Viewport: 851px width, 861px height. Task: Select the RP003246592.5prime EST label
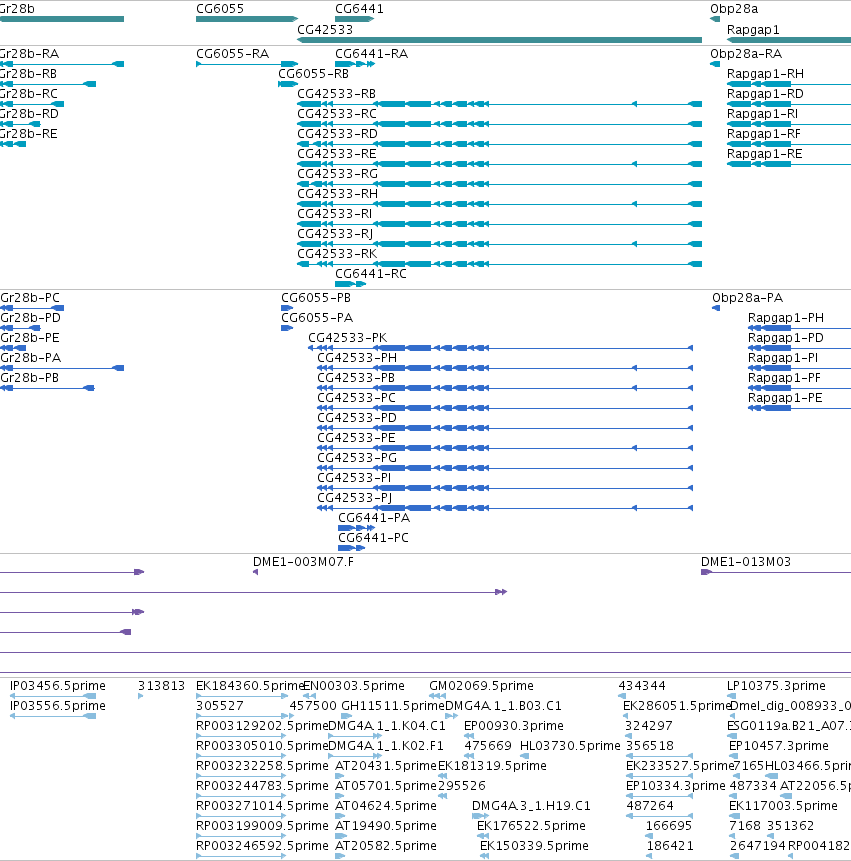point(262,846)
